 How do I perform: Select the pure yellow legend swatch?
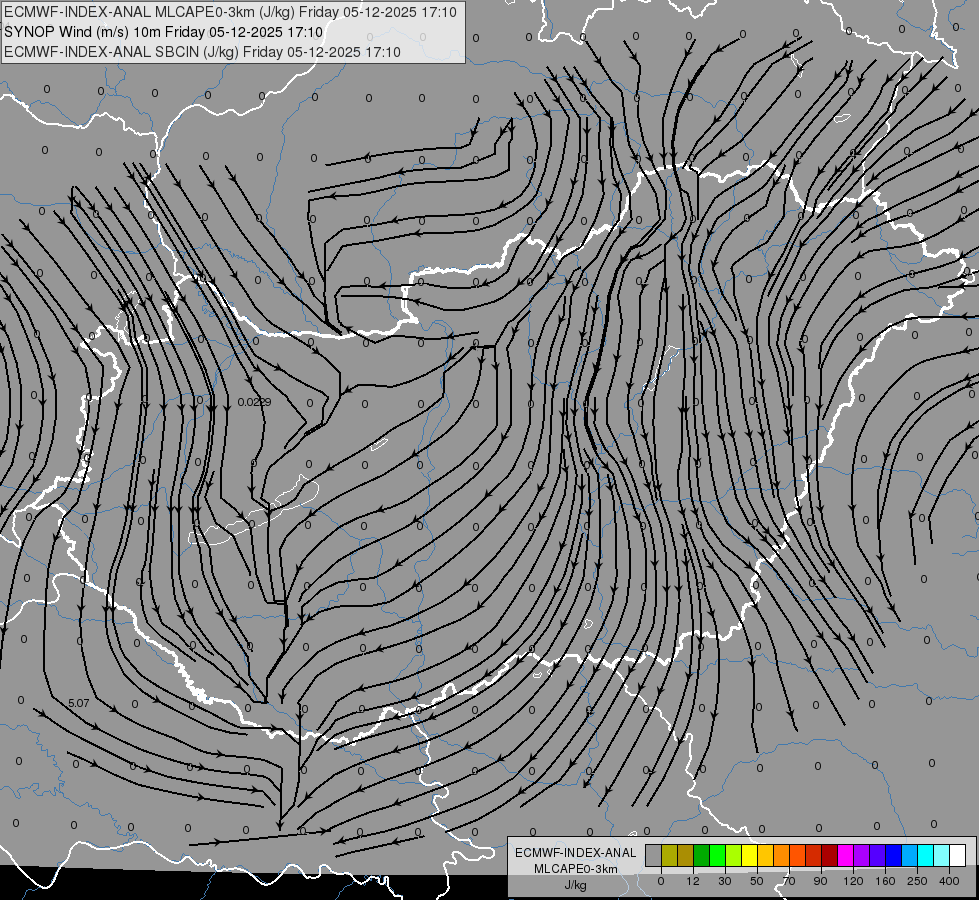pyautogui.click(x=750, y=855)
